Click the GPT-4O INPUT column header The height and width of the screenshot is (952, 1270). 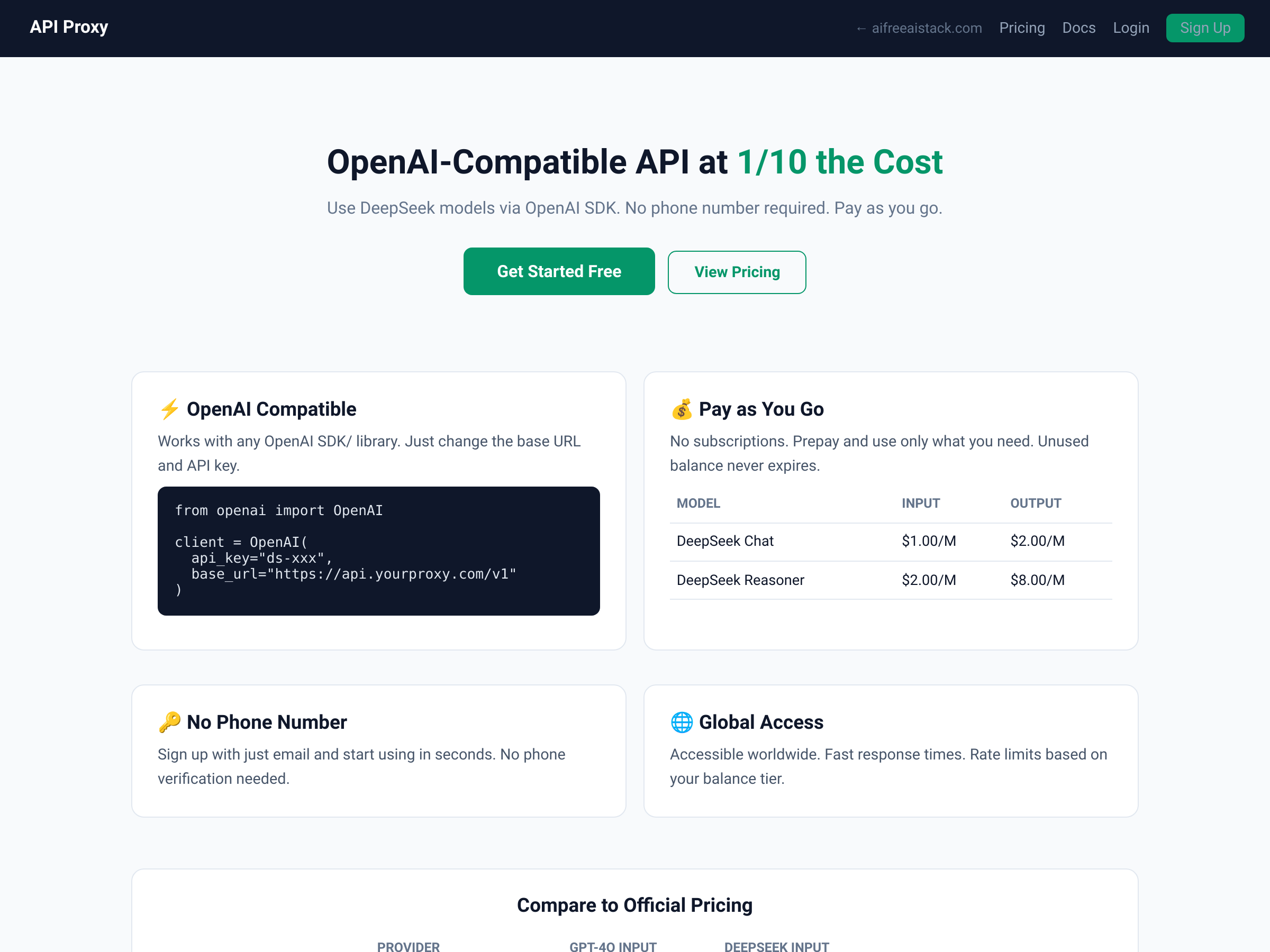tap(613, 946)
